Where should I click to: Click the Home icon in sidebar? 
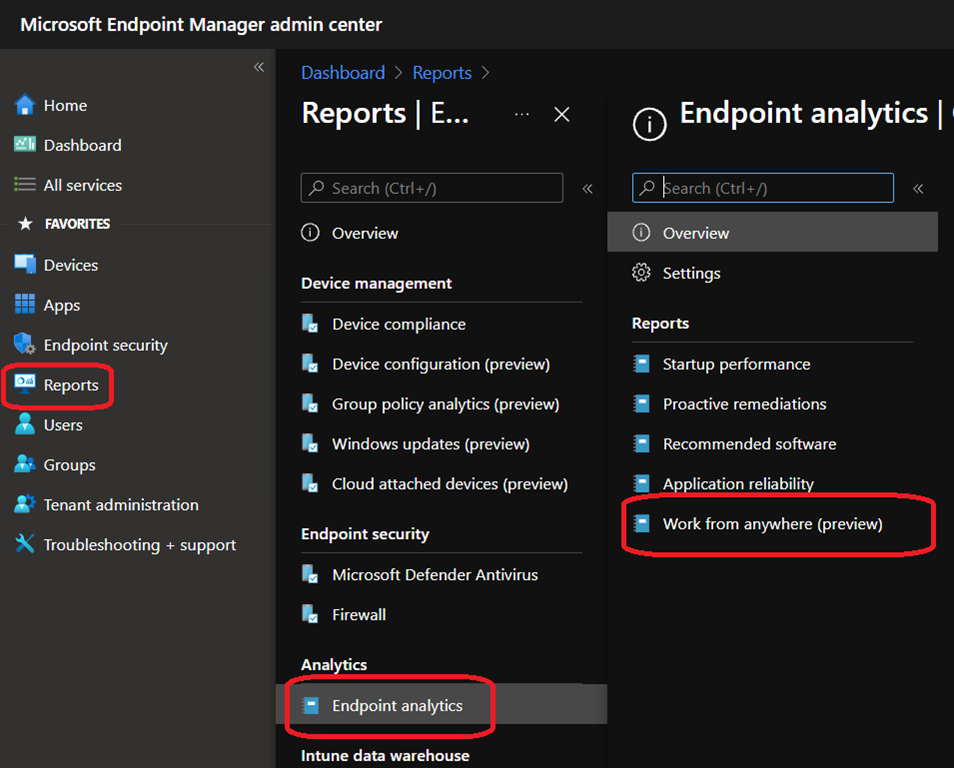[x=25, y=105]
